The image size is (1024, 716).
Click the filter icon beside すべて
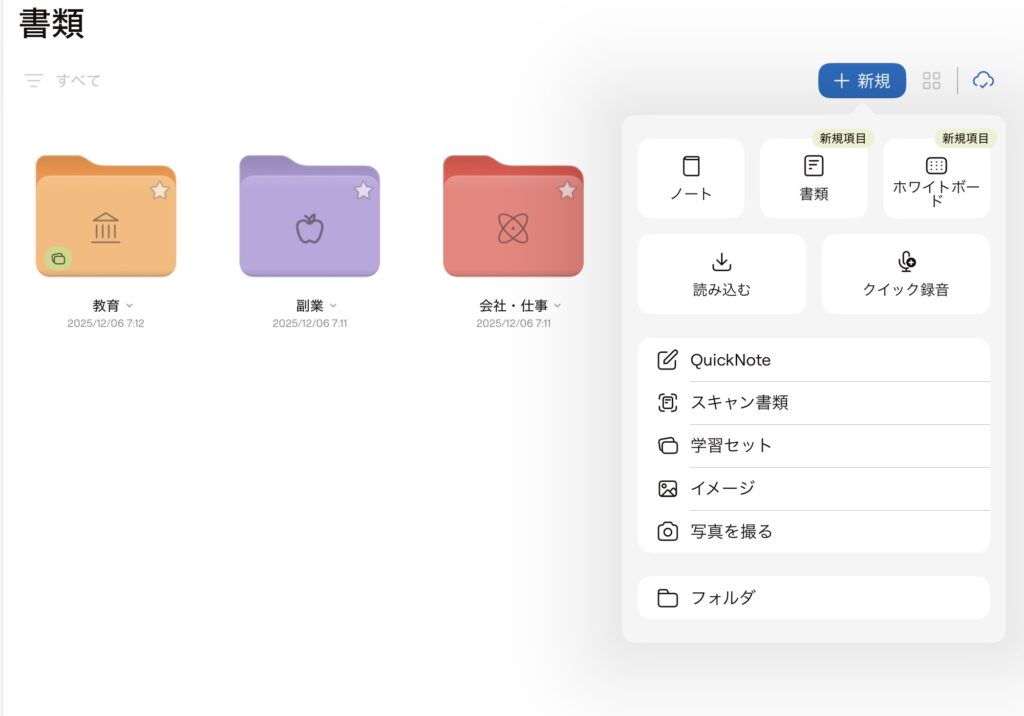pyautogui.click(x=34, y=80)
